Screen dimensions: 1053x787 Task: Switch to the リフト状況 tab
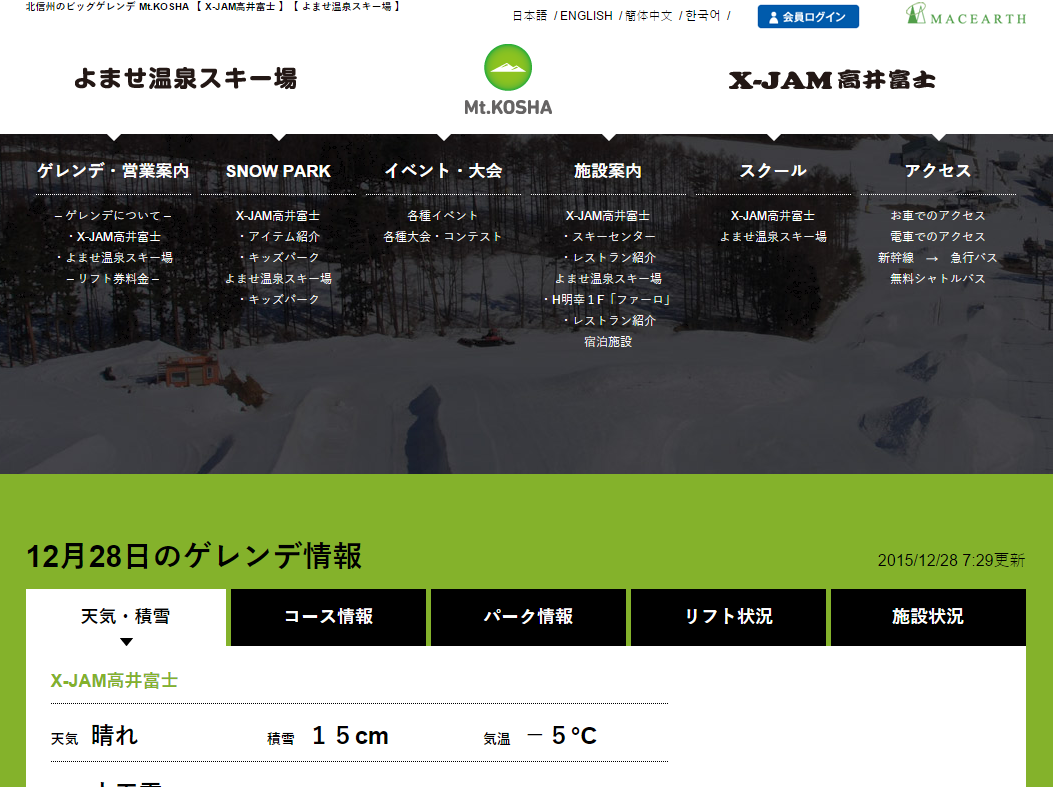729,617
